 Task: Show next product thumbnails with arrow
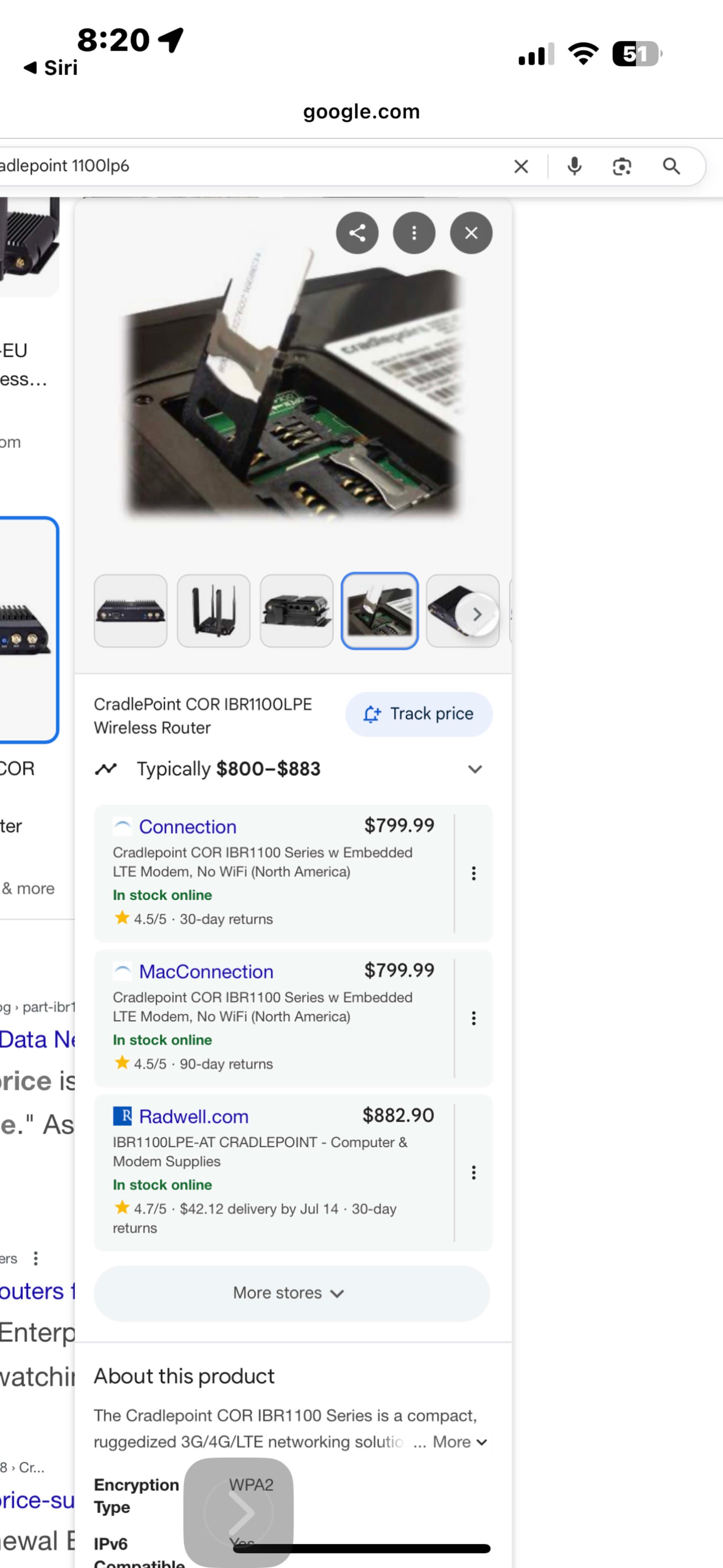pos(477,615)
